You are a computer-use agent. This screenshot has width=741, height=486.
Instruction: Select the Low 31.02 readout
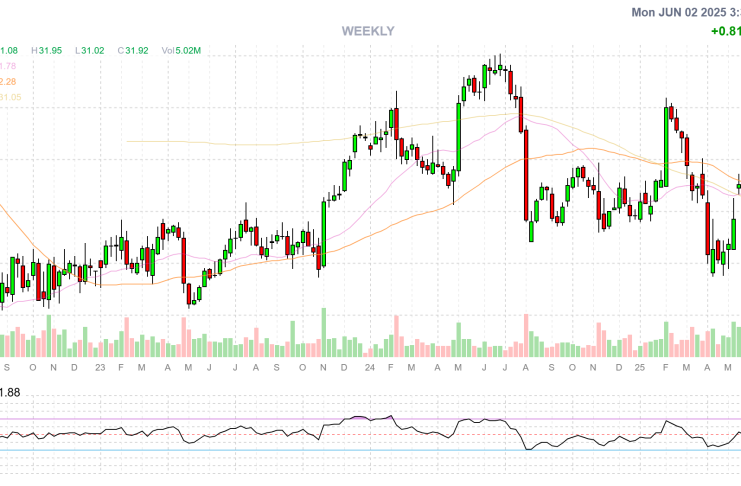pos(90,50)
